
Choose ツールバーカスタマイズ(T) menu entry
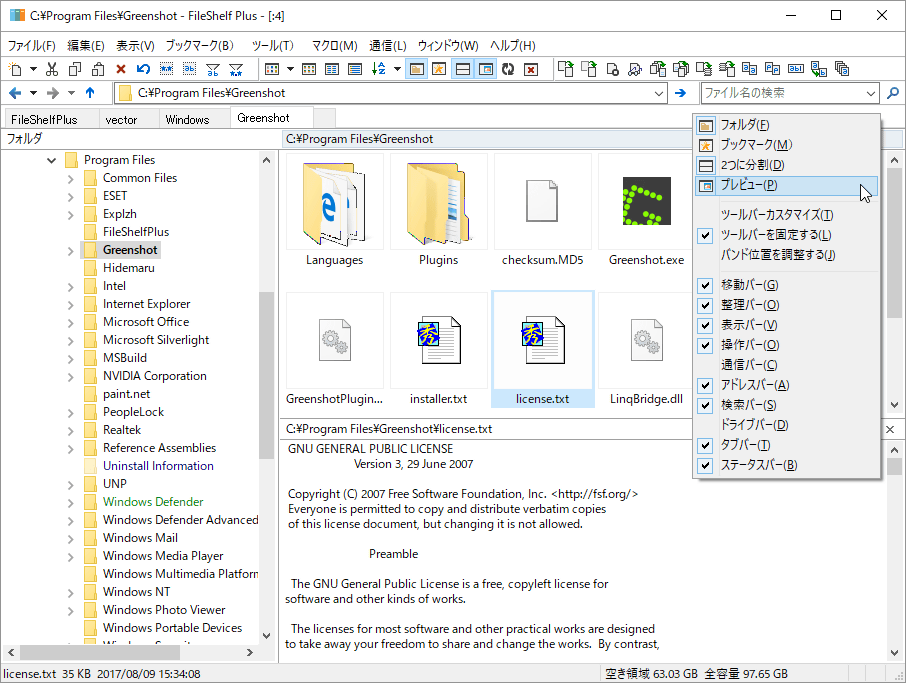(787, 215)
